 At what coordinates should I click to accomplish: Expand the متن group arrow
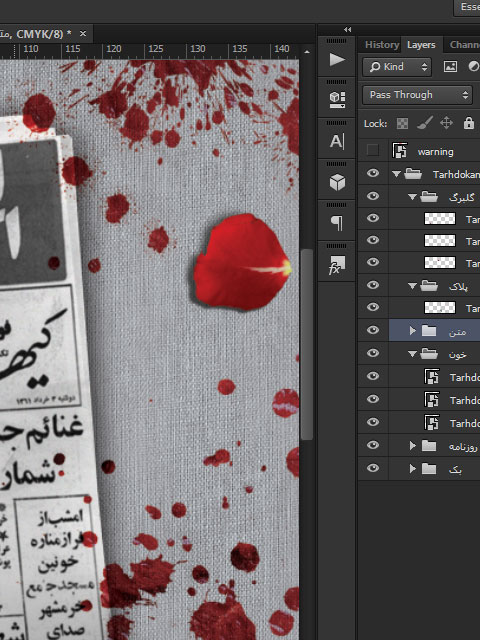coord(413,330)
